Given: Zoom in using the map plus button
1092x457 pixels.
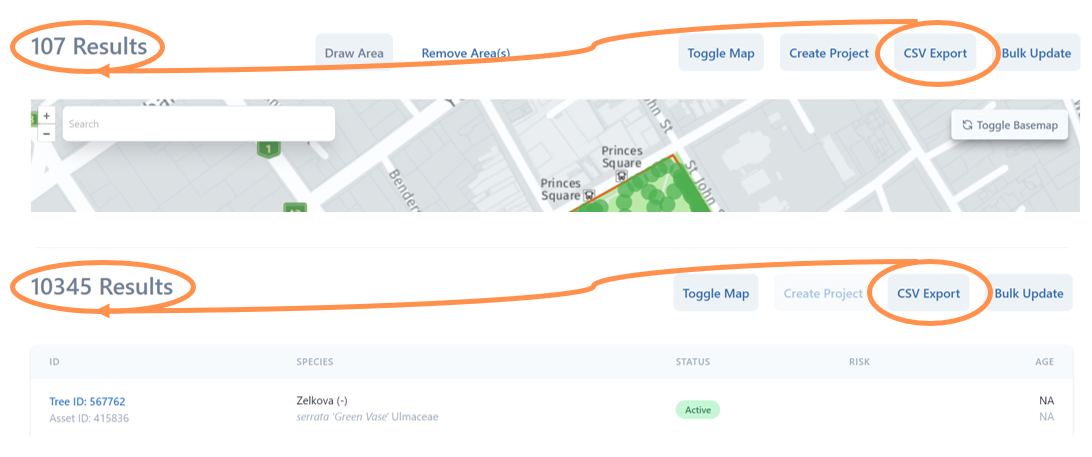Looking at the screenshot, I should (46, 116).
